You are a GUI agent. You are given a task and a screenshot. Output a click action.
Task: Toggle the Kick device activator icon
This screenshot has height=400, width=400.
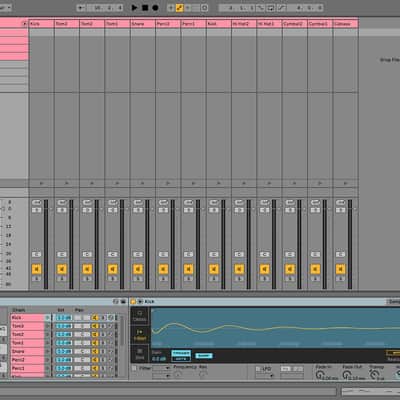pyautogui.click(x=133, y=301)
